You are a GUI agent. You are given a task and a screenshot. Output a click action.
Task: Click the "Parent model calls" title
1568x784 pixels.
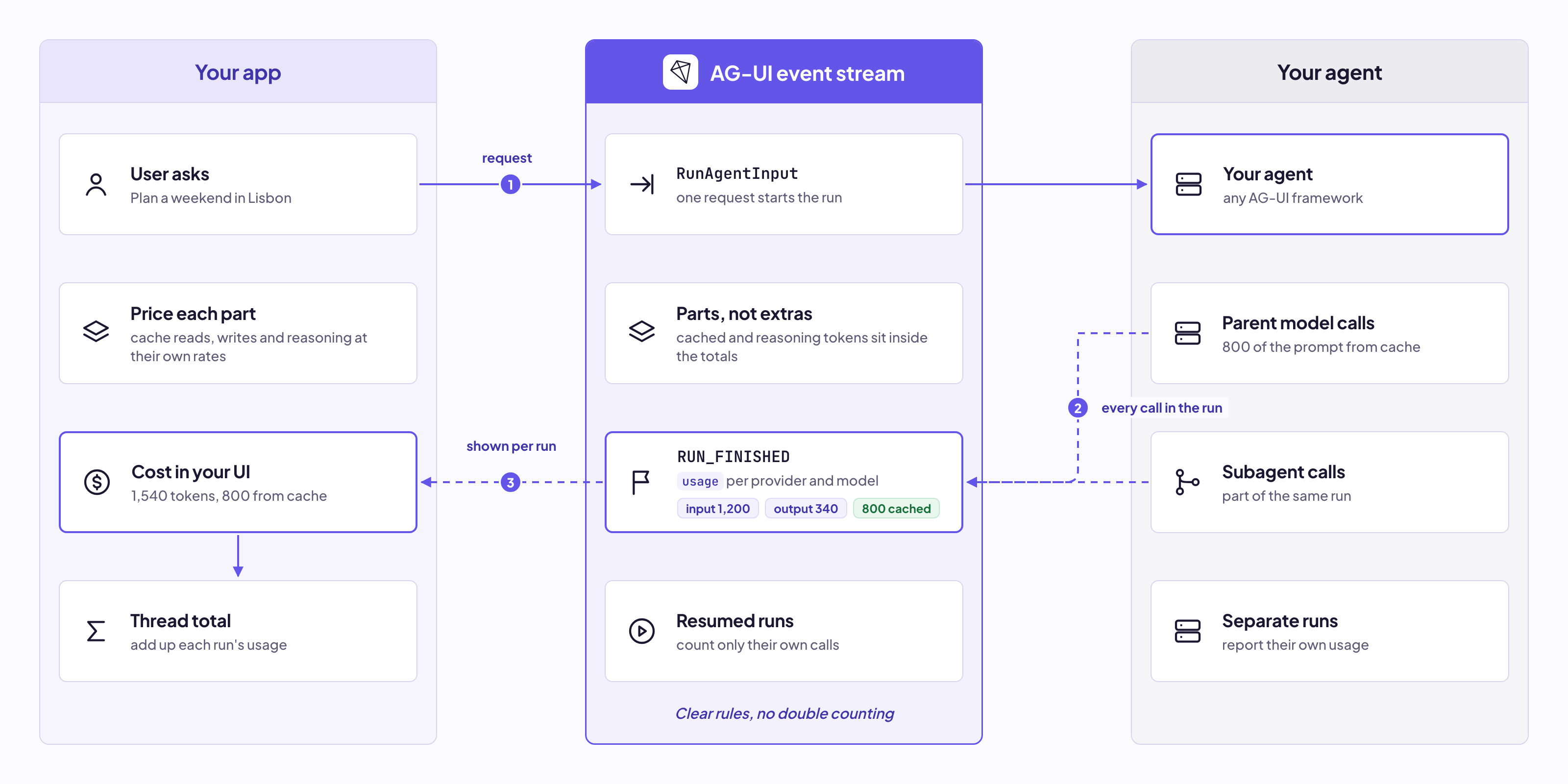click(x=1298, y=322)
